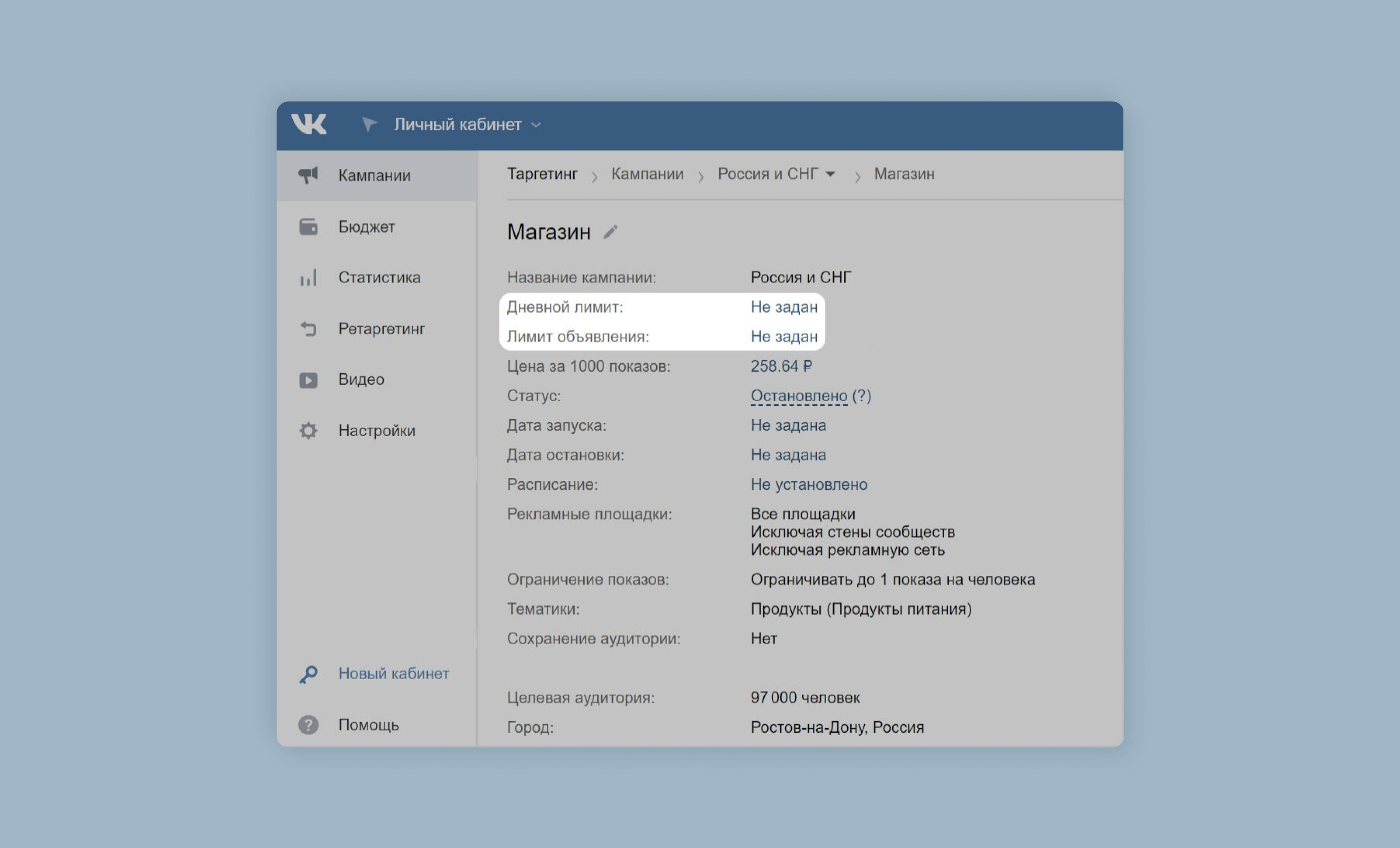This screenshot has height=848, width=1400.
Task: Click the megaphone icon next to Кампании
Action: coord(308,175)
